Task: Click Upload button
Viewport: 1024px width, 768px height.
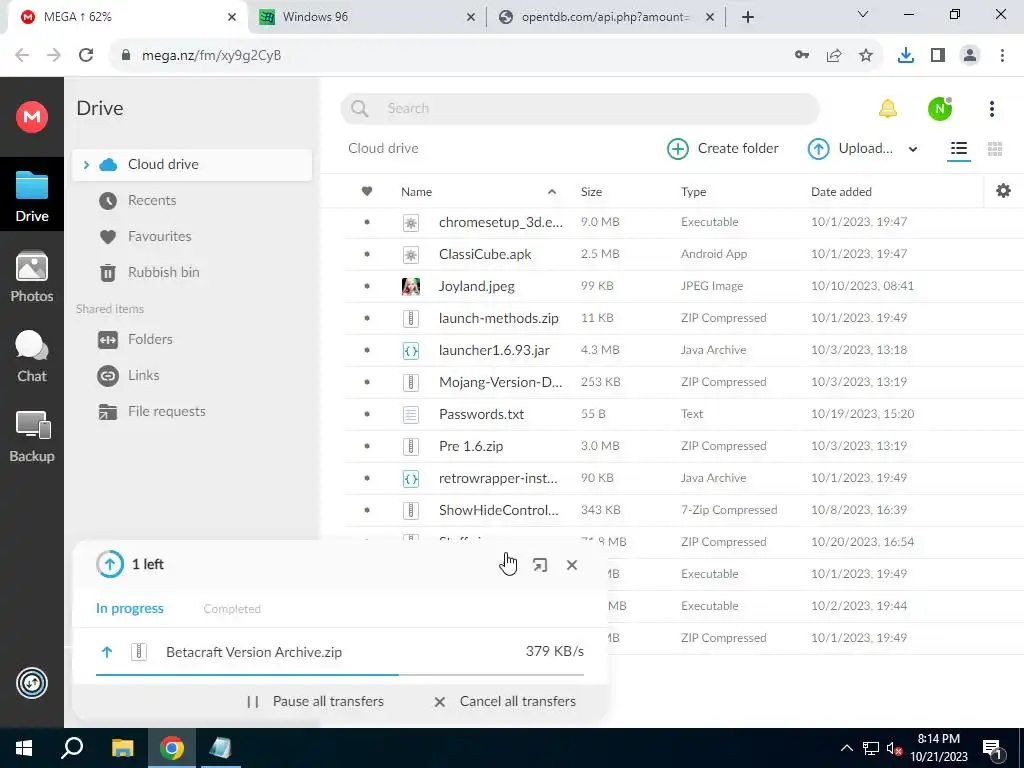Action: 850,148
